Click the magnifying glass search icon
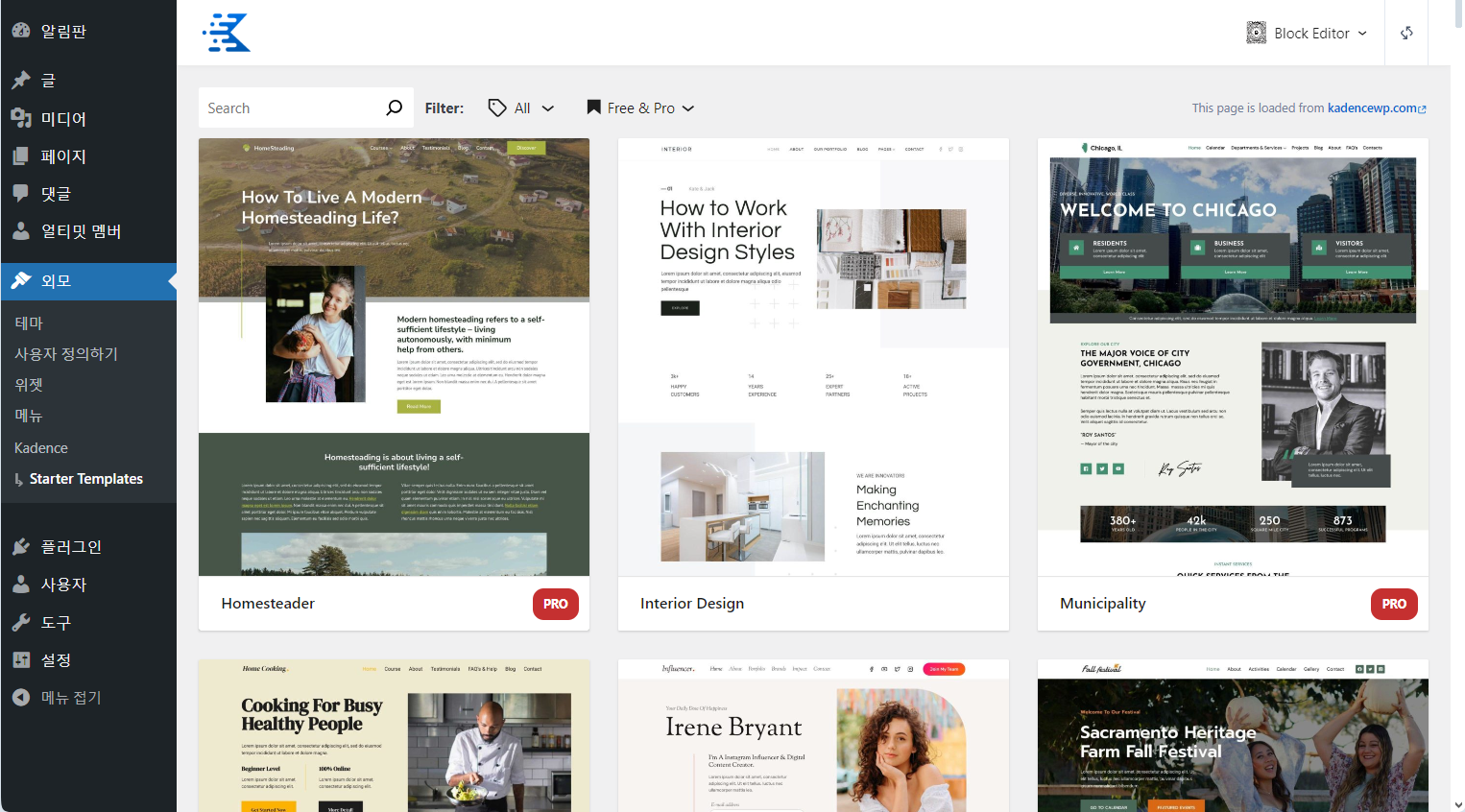The image size is (1465, 812). coord(394,107)
